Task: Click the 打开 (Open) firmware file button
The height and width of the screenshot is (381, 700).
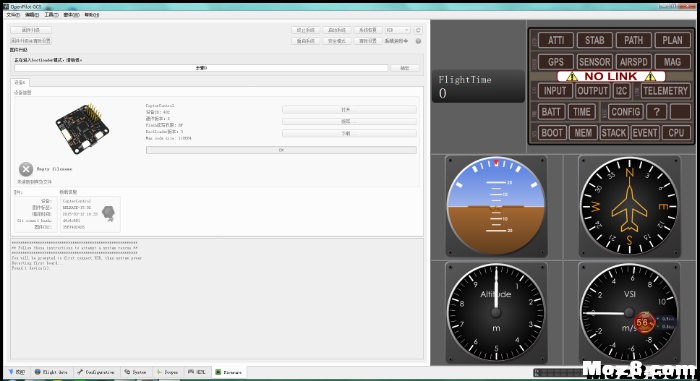Action: tap(349, 109)
